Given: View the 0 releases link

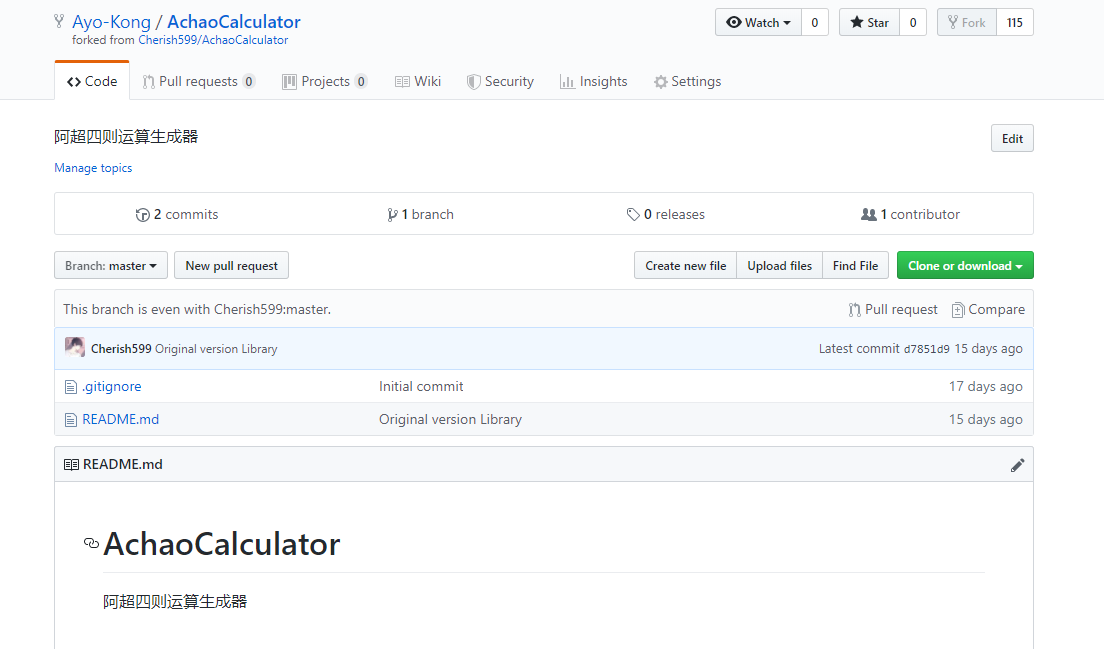Looking at the screenshot, I should 666,215.
